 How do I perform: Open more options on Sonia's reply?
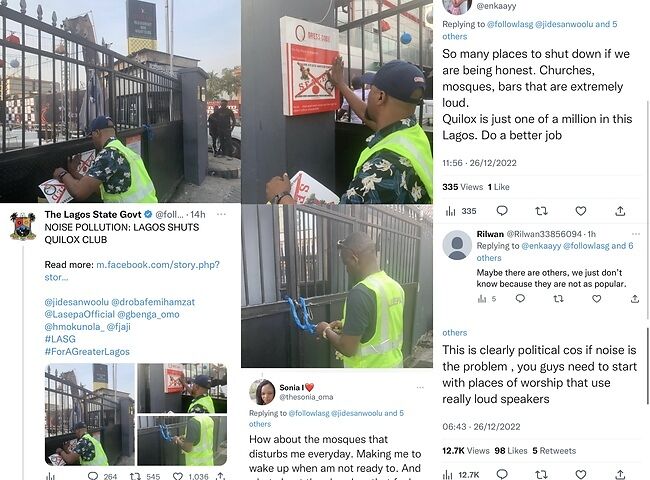(x=420, y=388)
